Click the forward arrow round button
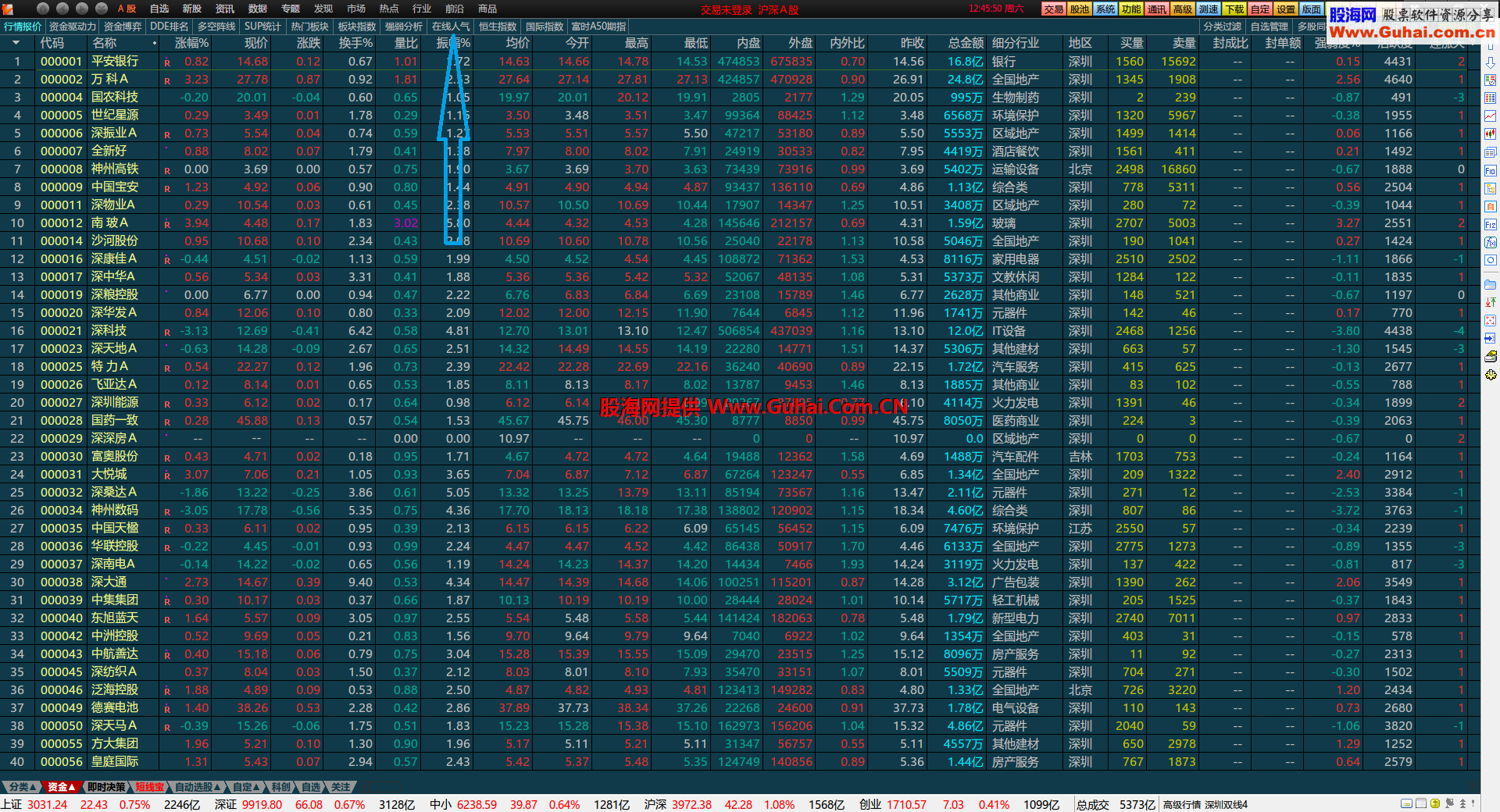1500x812 pixels. [x=82, y=9]
